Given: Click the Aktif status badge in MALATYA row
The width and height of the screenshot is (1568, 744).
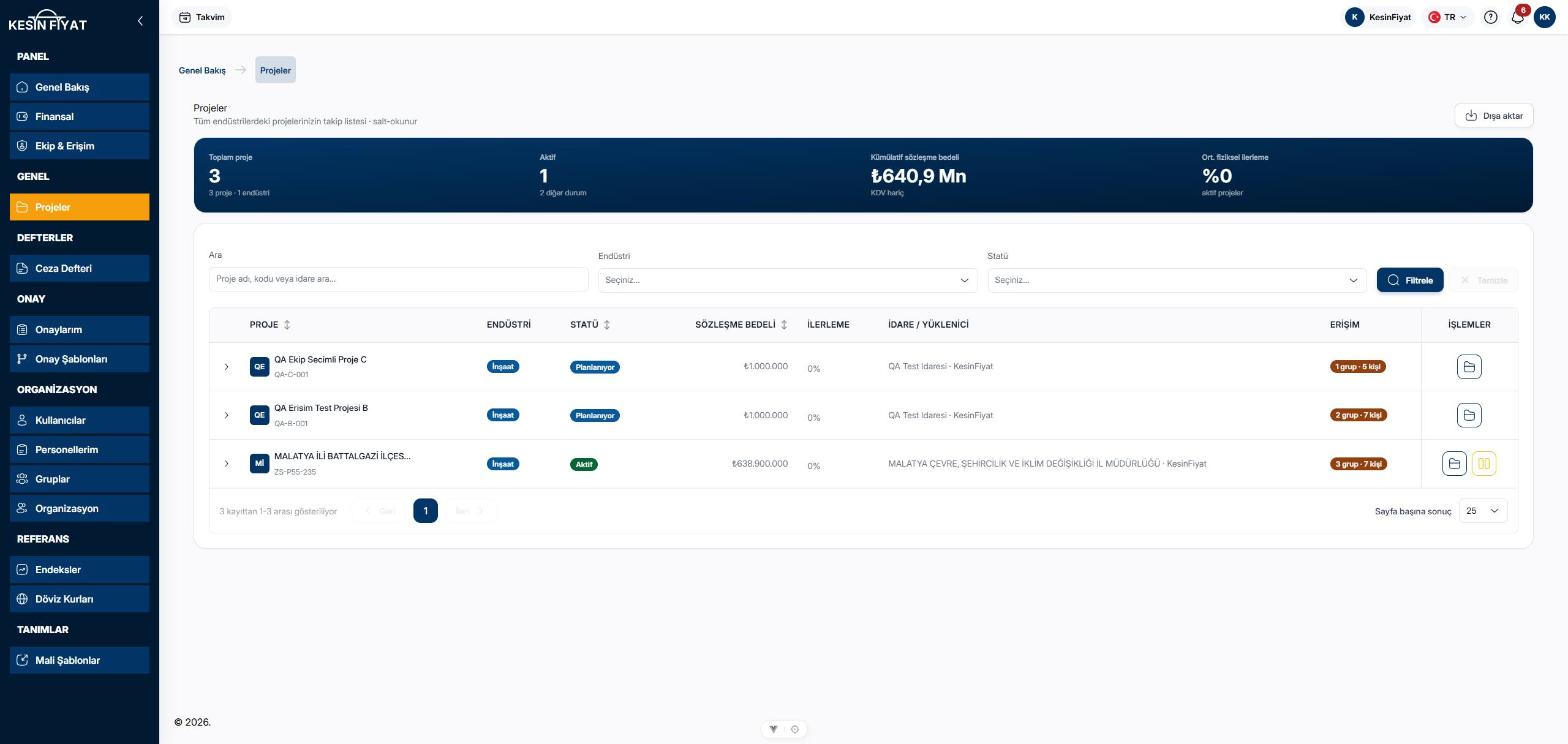Looking at the screenshot, I should pyautogui.click(x=584, y=464).
